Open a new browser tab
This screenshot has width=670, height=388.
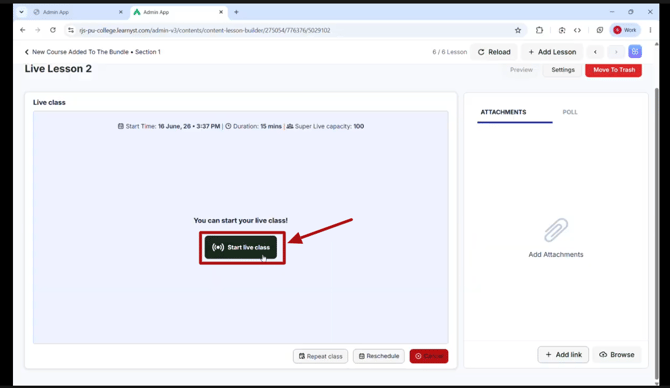(236, 12)
